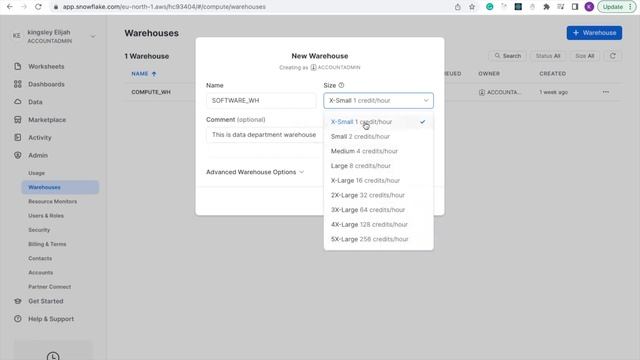Expand Advanced Warehouse Options
Image resolution: width=640 pixels, height=360 pixels.
point(255,172)
